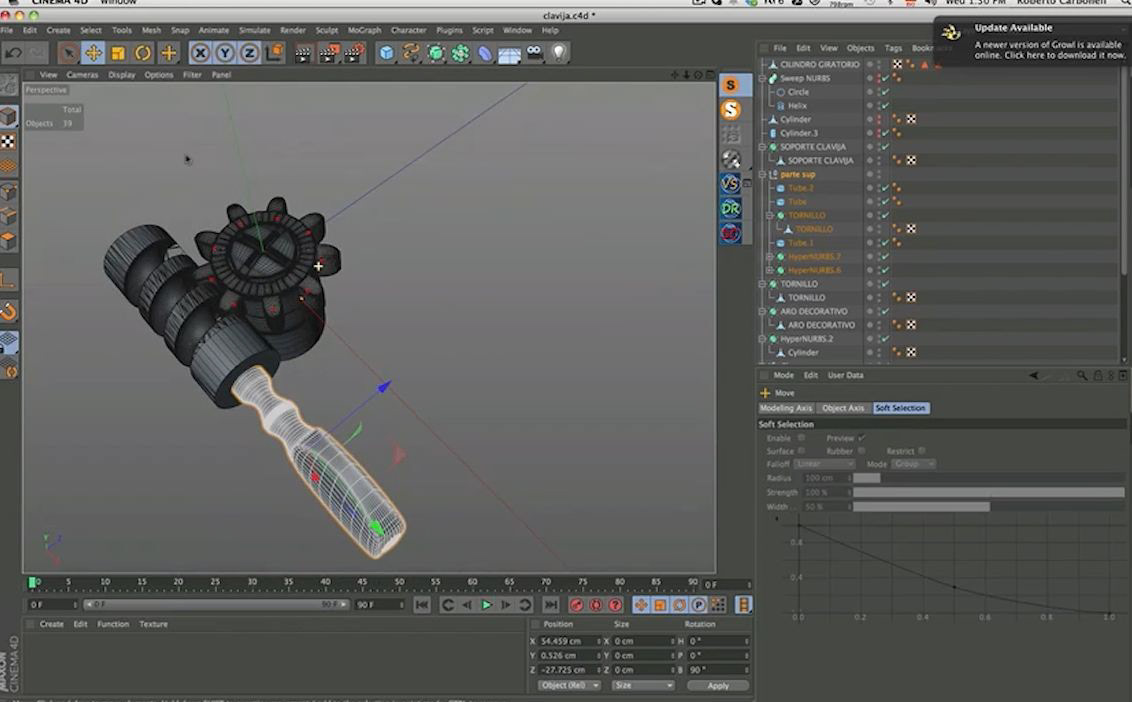The image size is (1132, 702).
Task: Collapse the ARO DECORATIVO parent object
Action: 763,311
